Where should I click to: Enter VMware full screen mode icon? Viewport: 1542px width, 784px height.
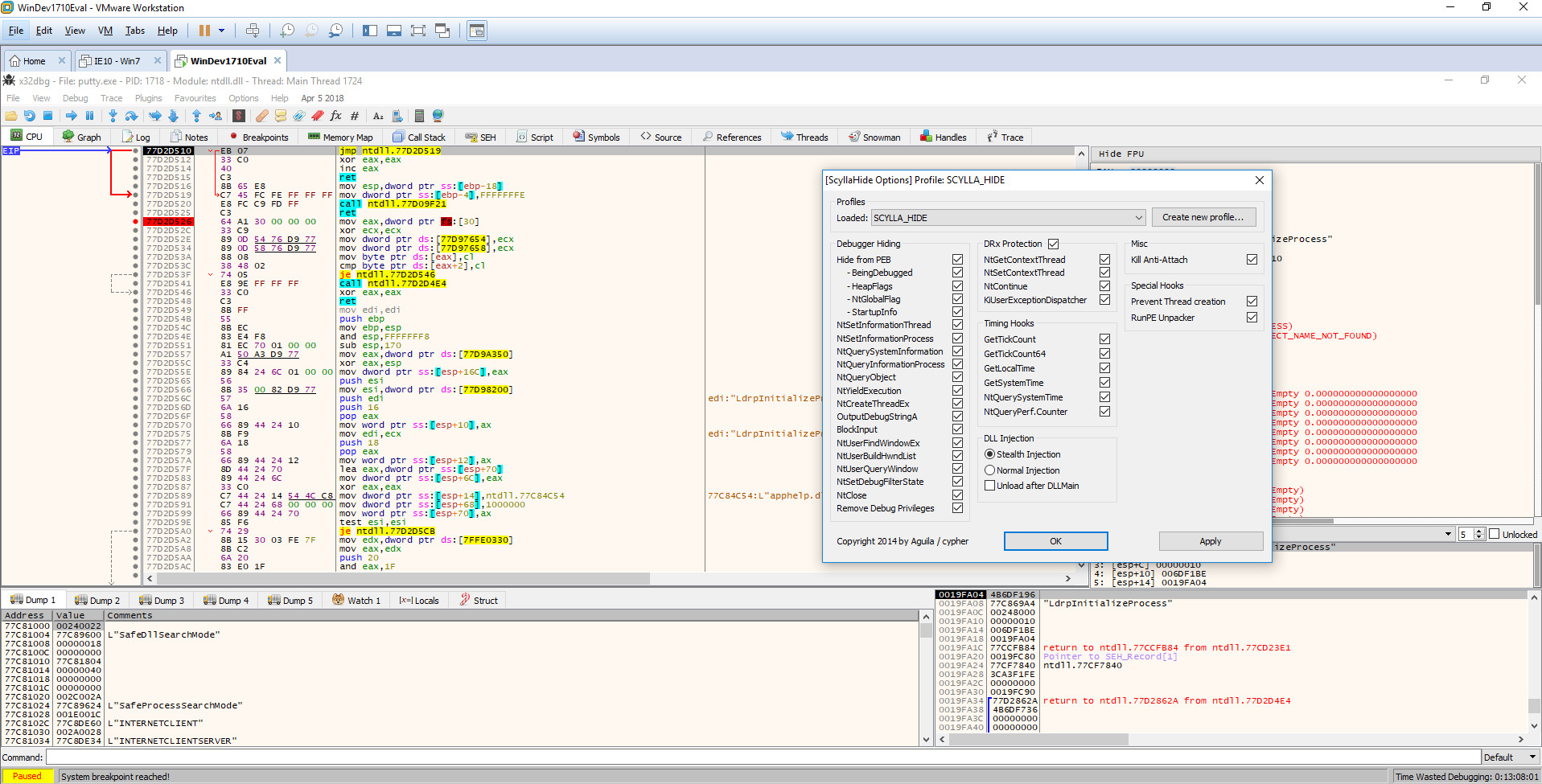pos(418,31)
